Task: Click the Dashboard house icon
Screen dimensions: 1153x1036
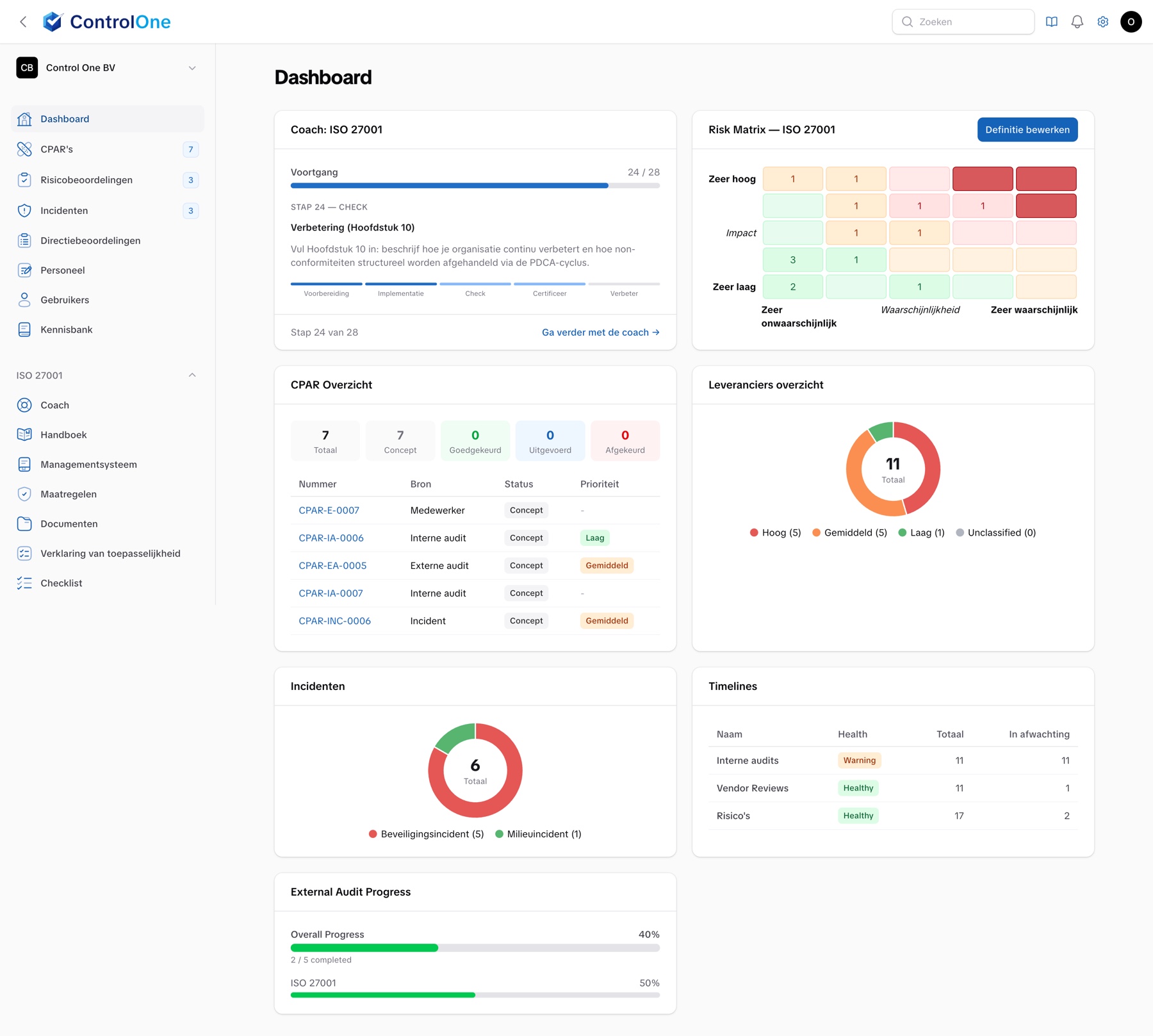Action: coord(24,119)
